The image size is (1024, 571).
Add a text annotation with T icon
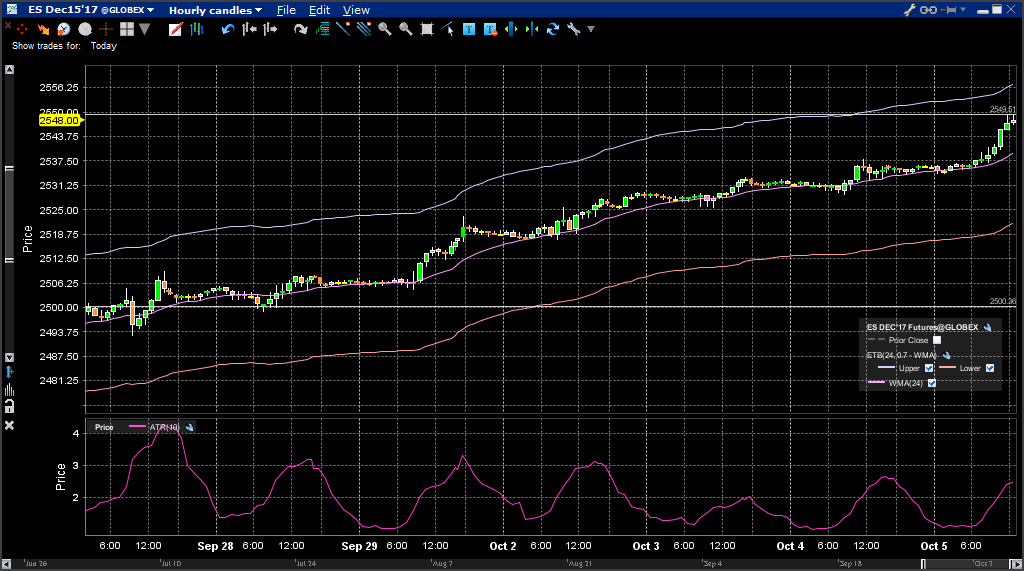point(469,29)
